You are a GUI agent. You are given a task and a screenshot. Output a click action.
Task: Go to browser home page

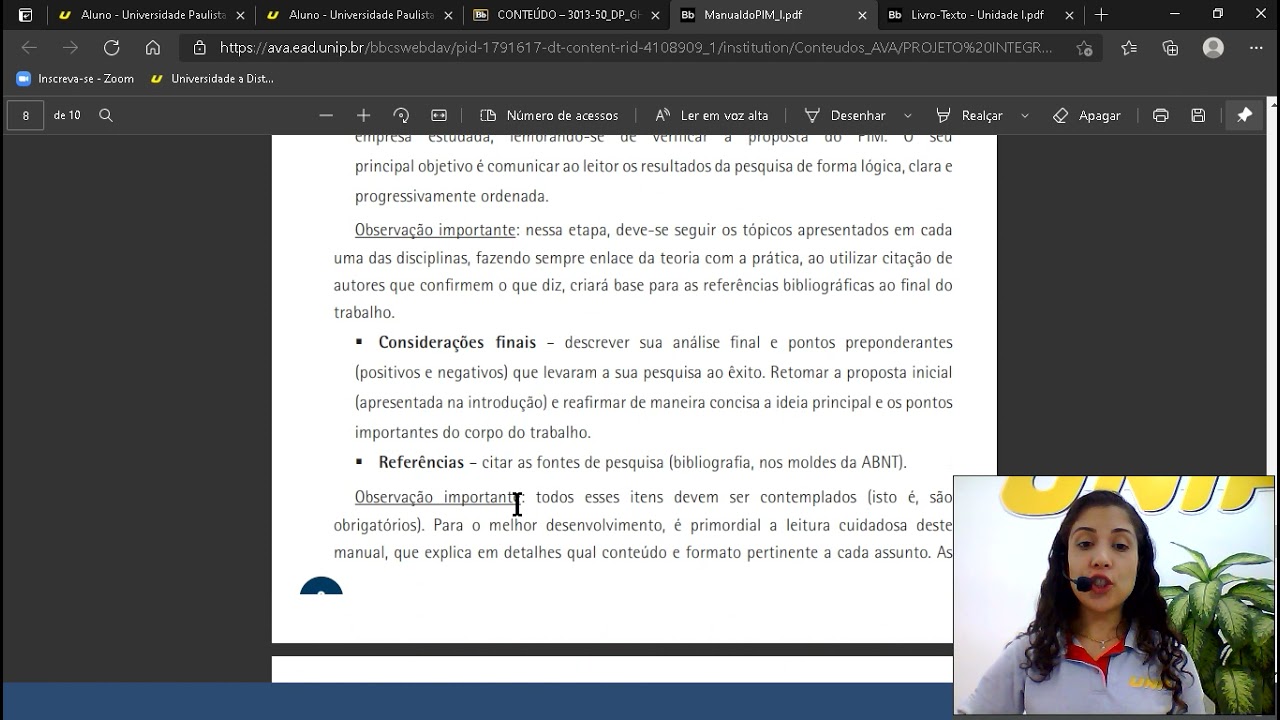(152, 48)
